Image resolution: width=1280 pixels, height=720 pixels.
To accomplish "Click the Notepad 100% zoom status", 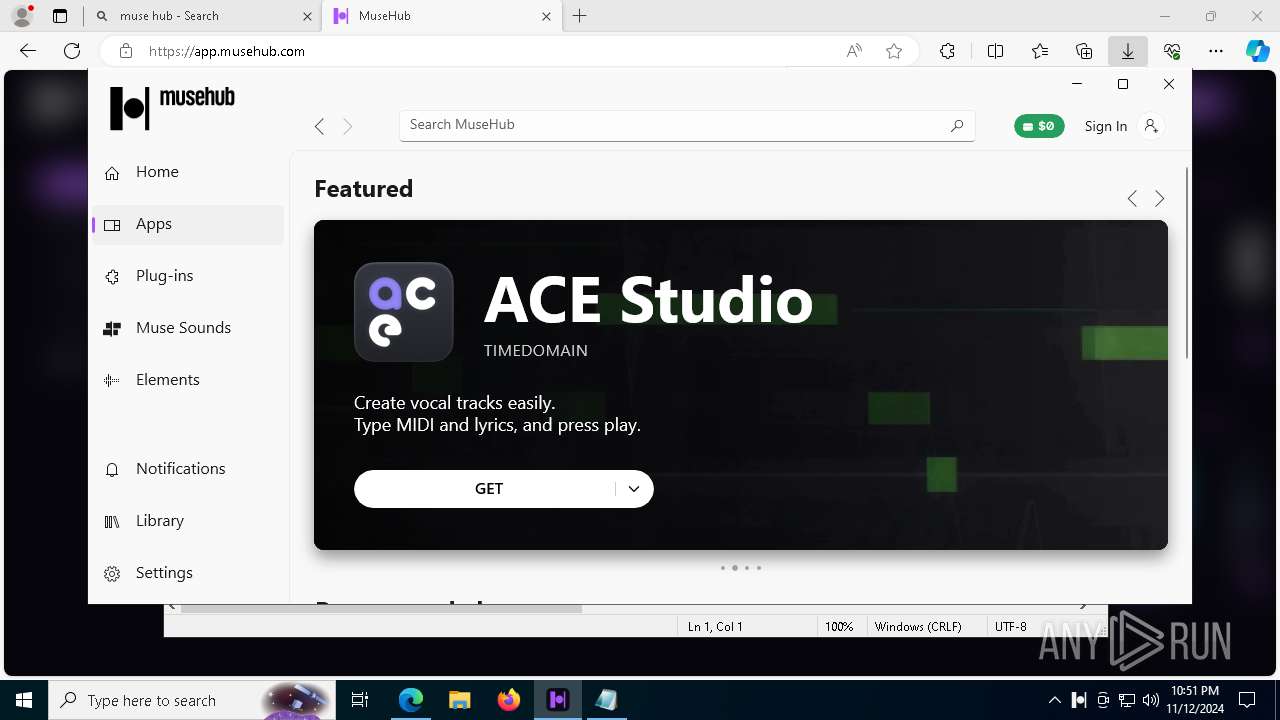I will click(x=839, y=627).
